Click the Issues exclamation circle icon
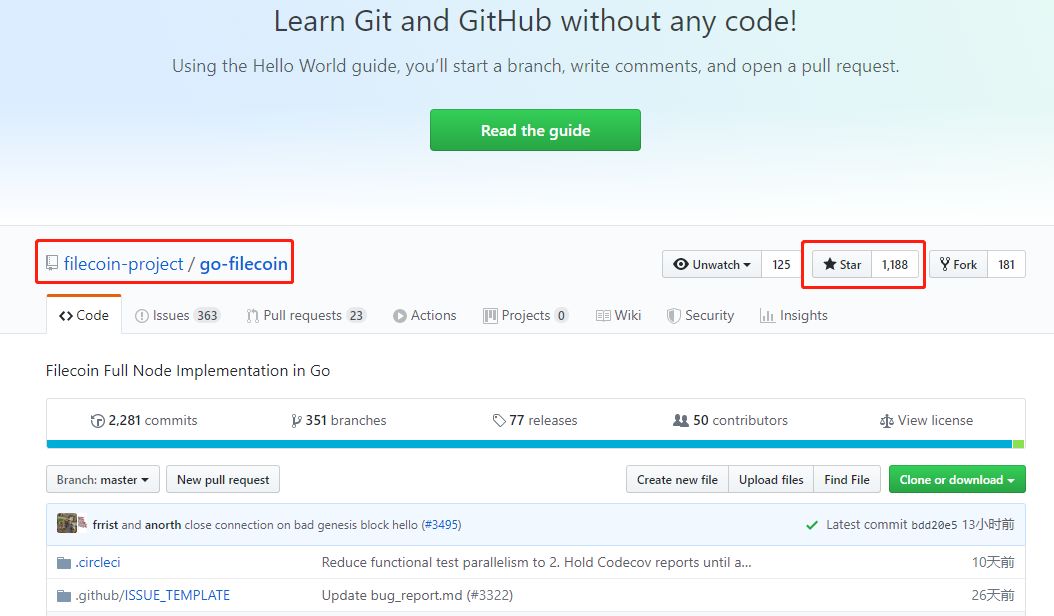Viewport: 1054px width, 616px height. point(141,315)
